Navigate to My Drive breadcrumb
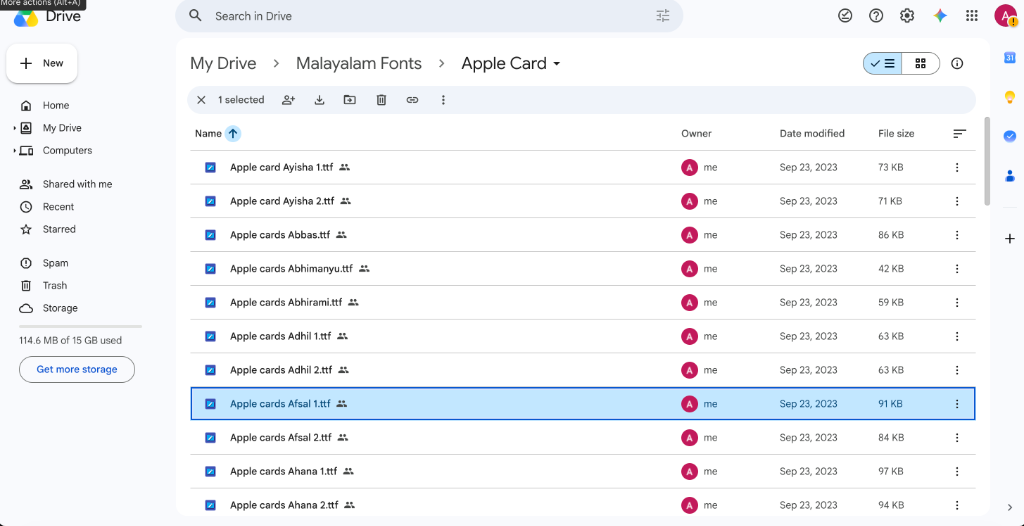1024x526 pixels. click(223, 63)
